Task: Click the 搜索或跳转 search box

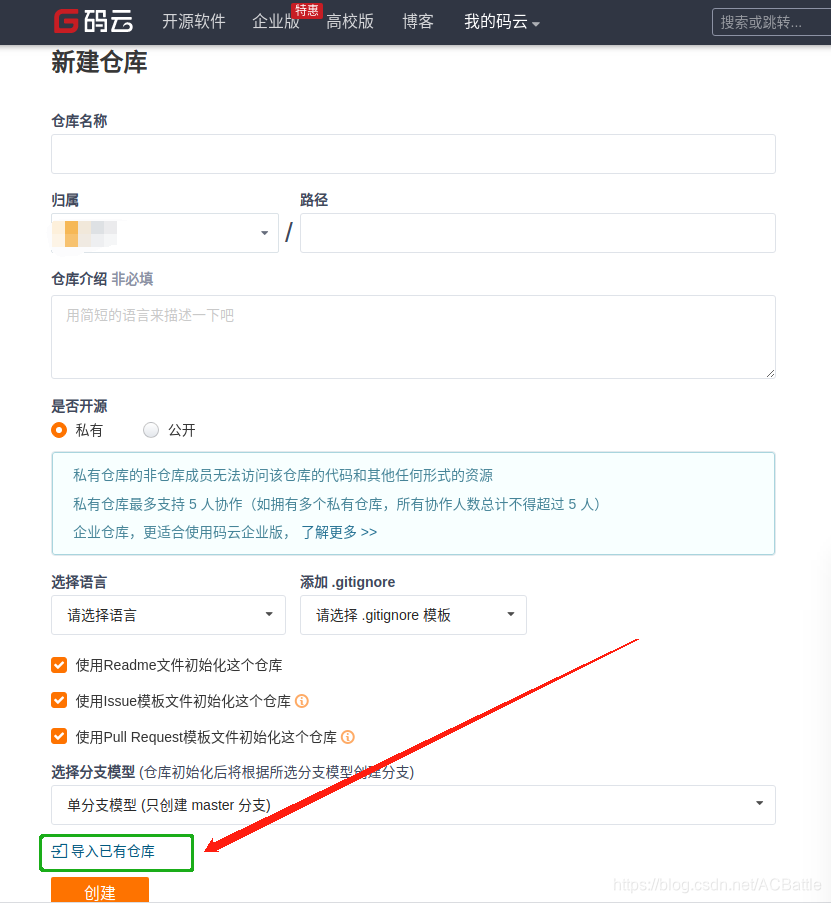Action: 779,21
